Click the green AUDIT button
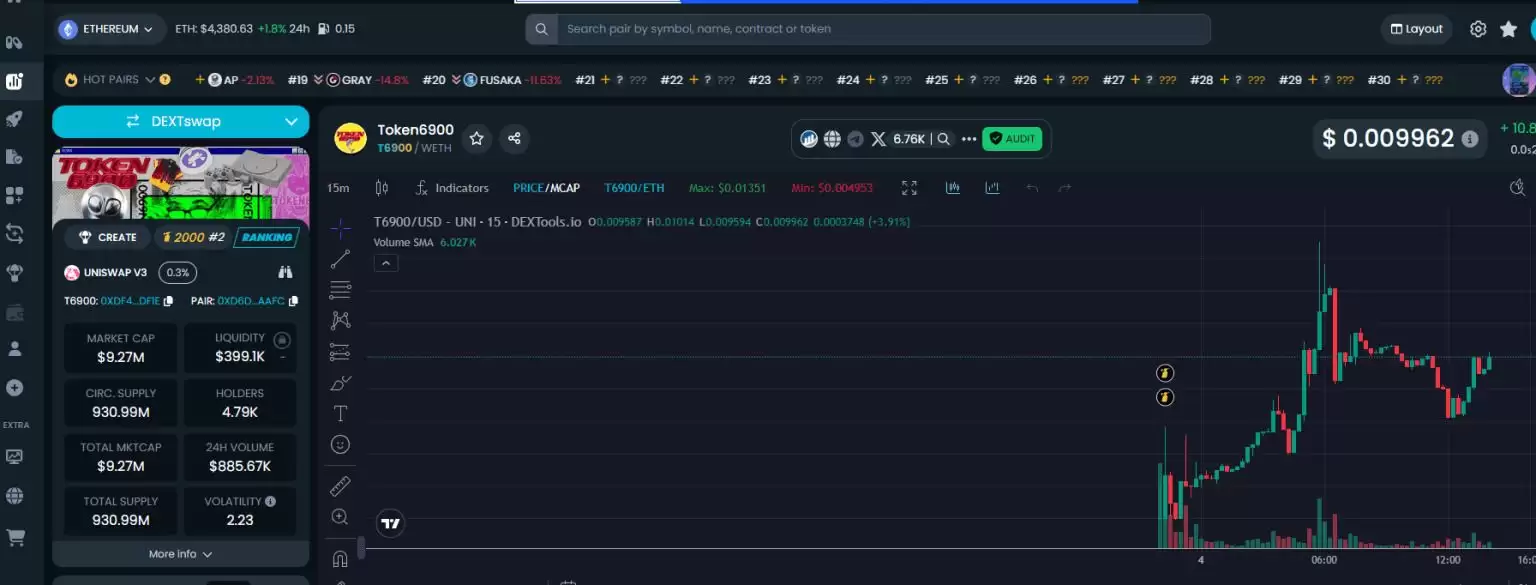 (x=1012, y=139)
